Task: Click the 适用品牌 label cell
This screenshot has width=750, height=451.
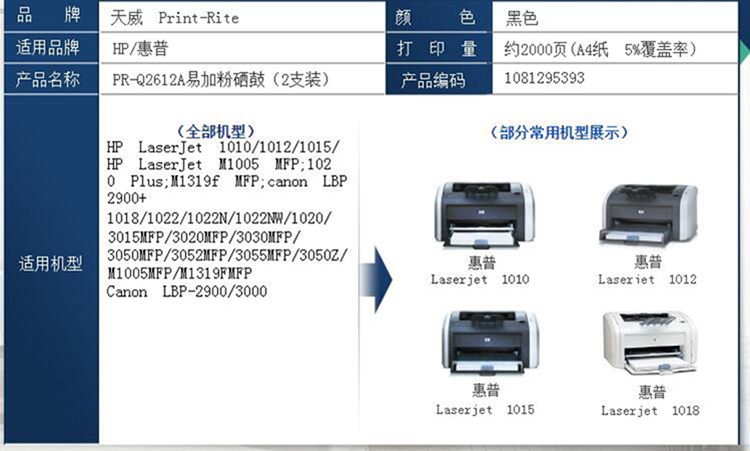Action: click(50, 47)
